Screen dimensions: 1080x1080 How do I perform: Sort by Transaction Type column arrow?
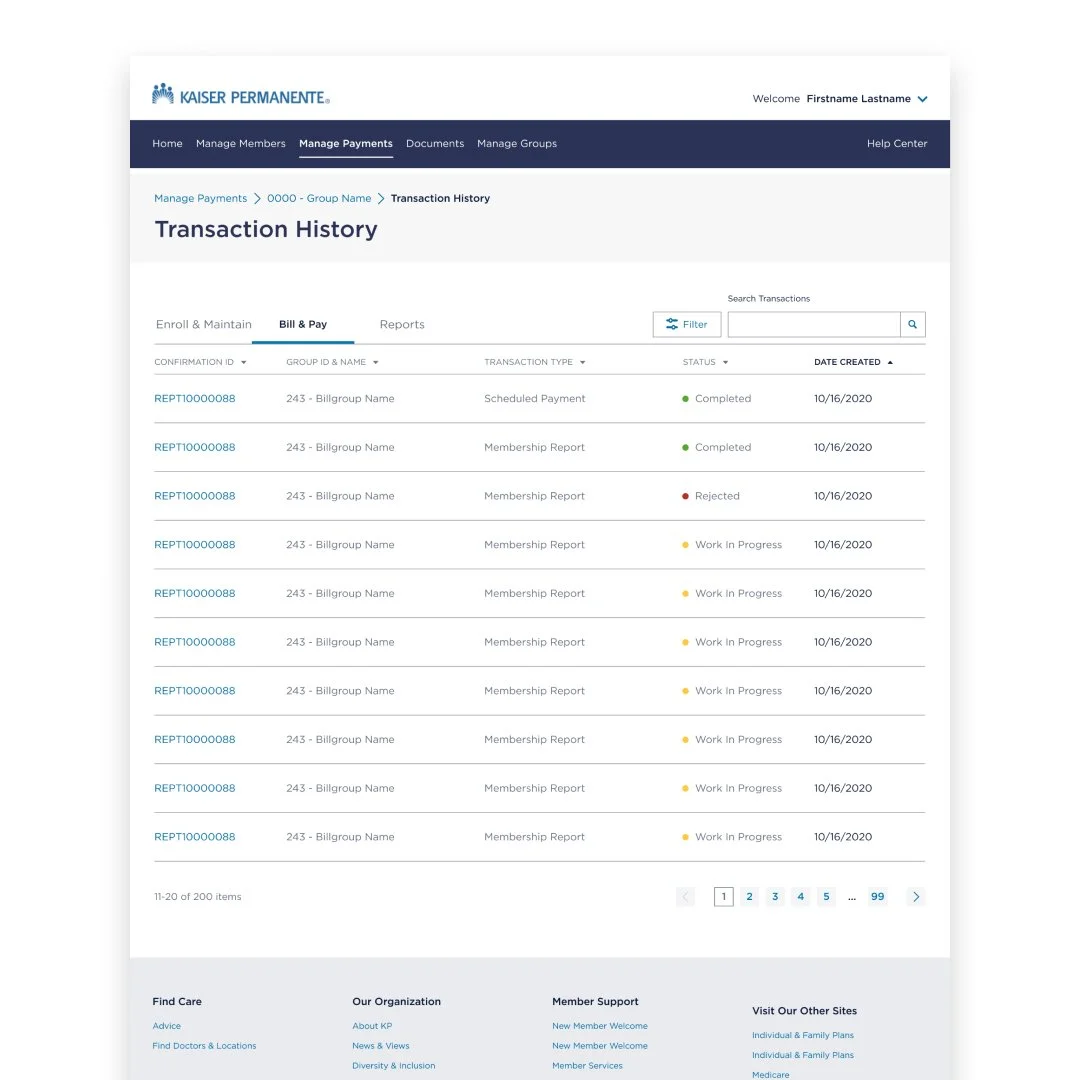tap(583, 362)
